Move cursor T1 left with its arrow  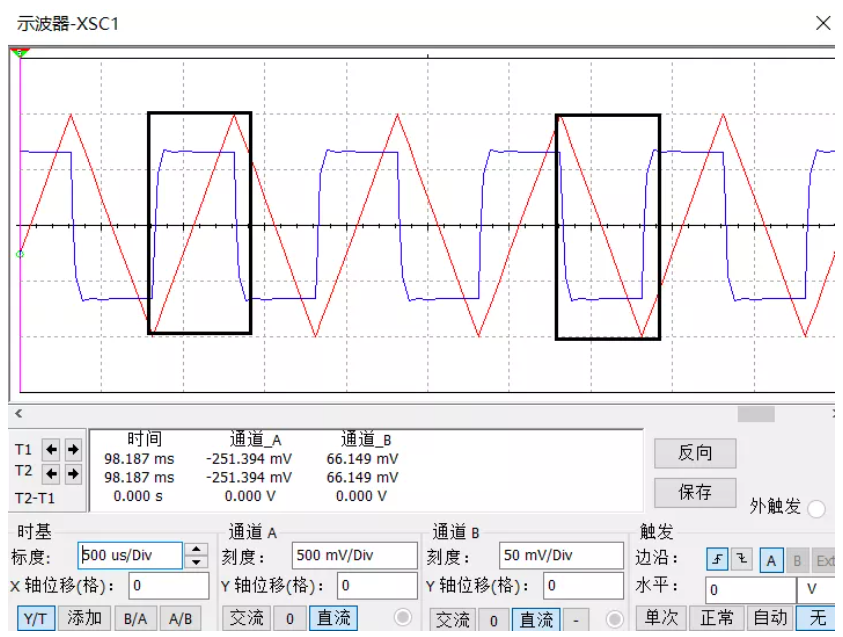(x=51, y=449)
